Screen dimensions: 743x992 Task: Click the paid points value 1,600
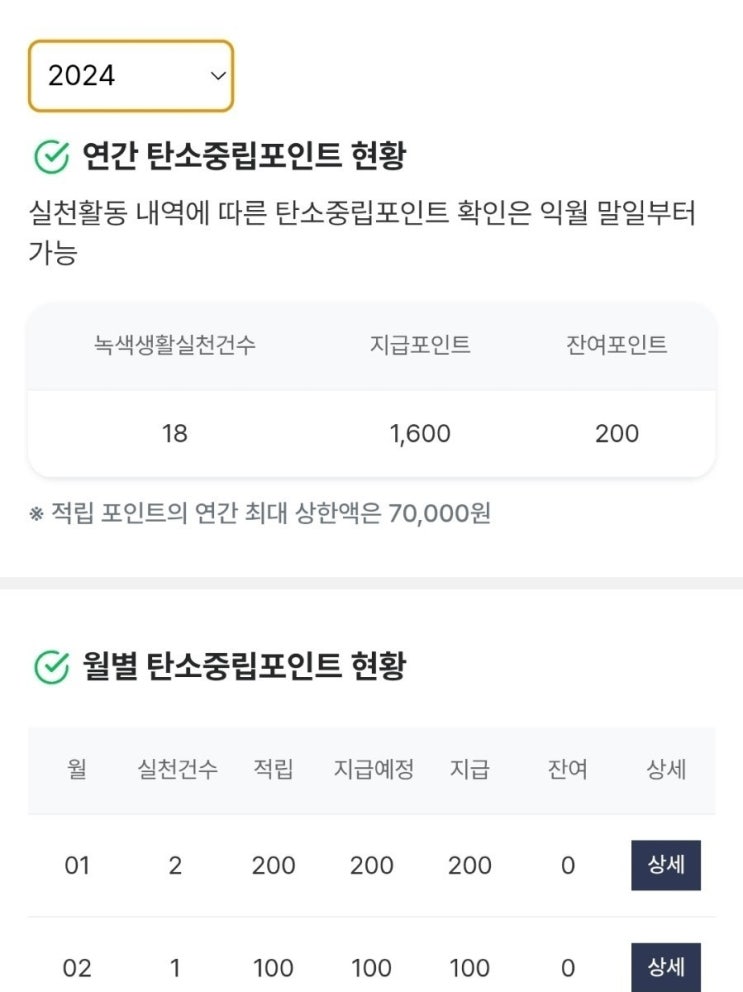(x=420, y=434)
